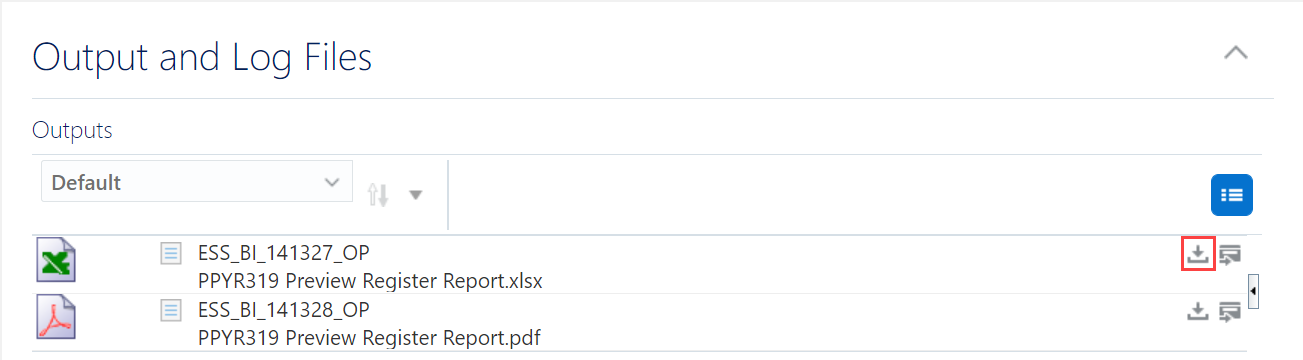The image size is (1303, 360).
Task: Expand sort options dropdown arrow
Action: (x=415, y=195)
